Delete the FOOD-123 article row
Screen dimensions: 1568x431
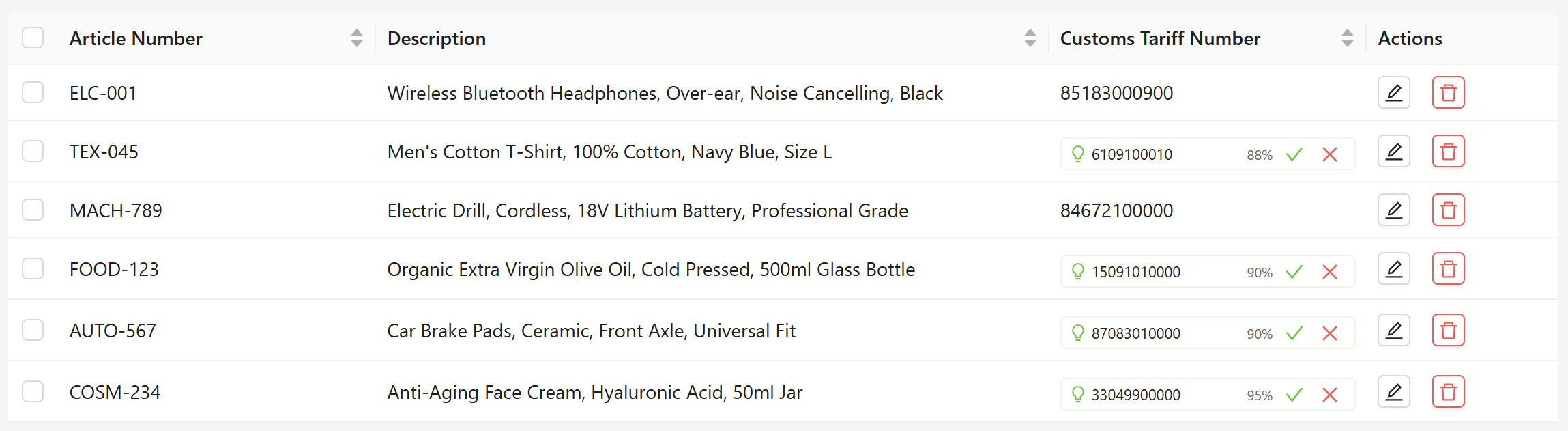pos(1448,268)
